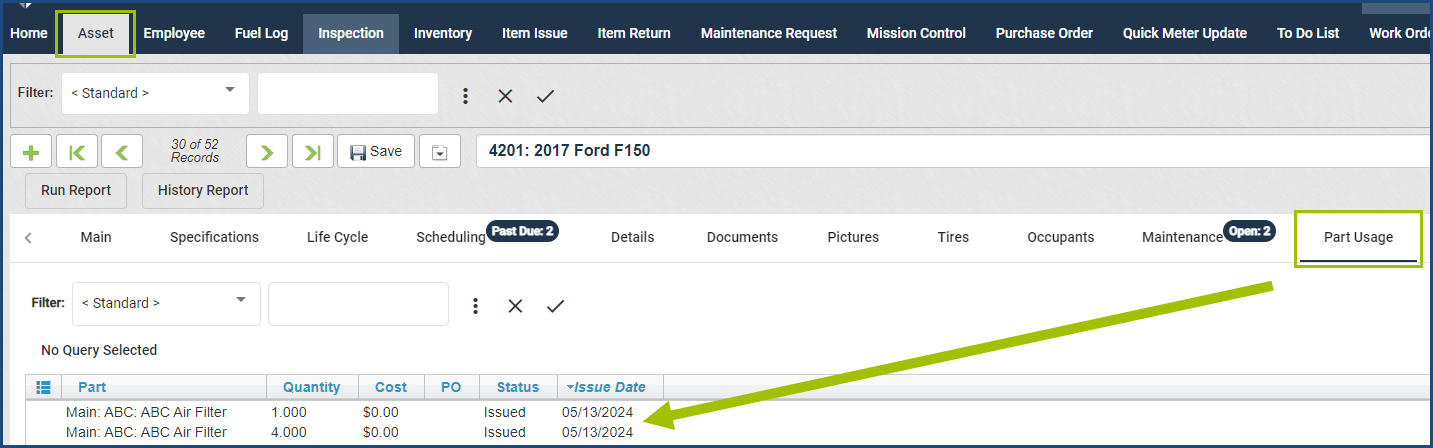Viewport: 1433px width, 448px height.
Task: Jump to the first asset record
Action: [x=77, y=152]
